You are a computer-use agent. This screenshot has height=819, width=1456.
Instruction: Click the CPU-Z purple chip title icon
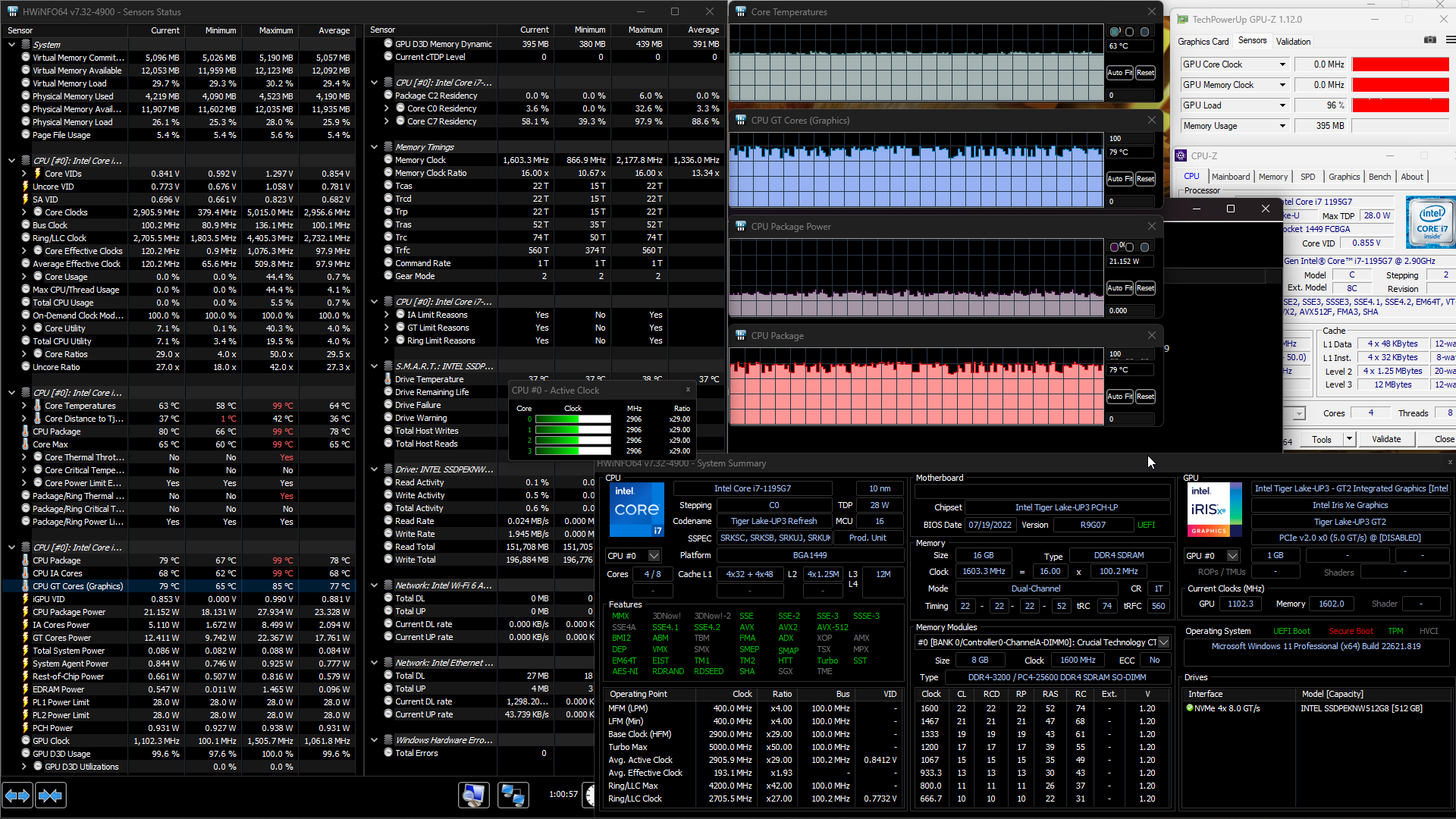pos(1181,155)
